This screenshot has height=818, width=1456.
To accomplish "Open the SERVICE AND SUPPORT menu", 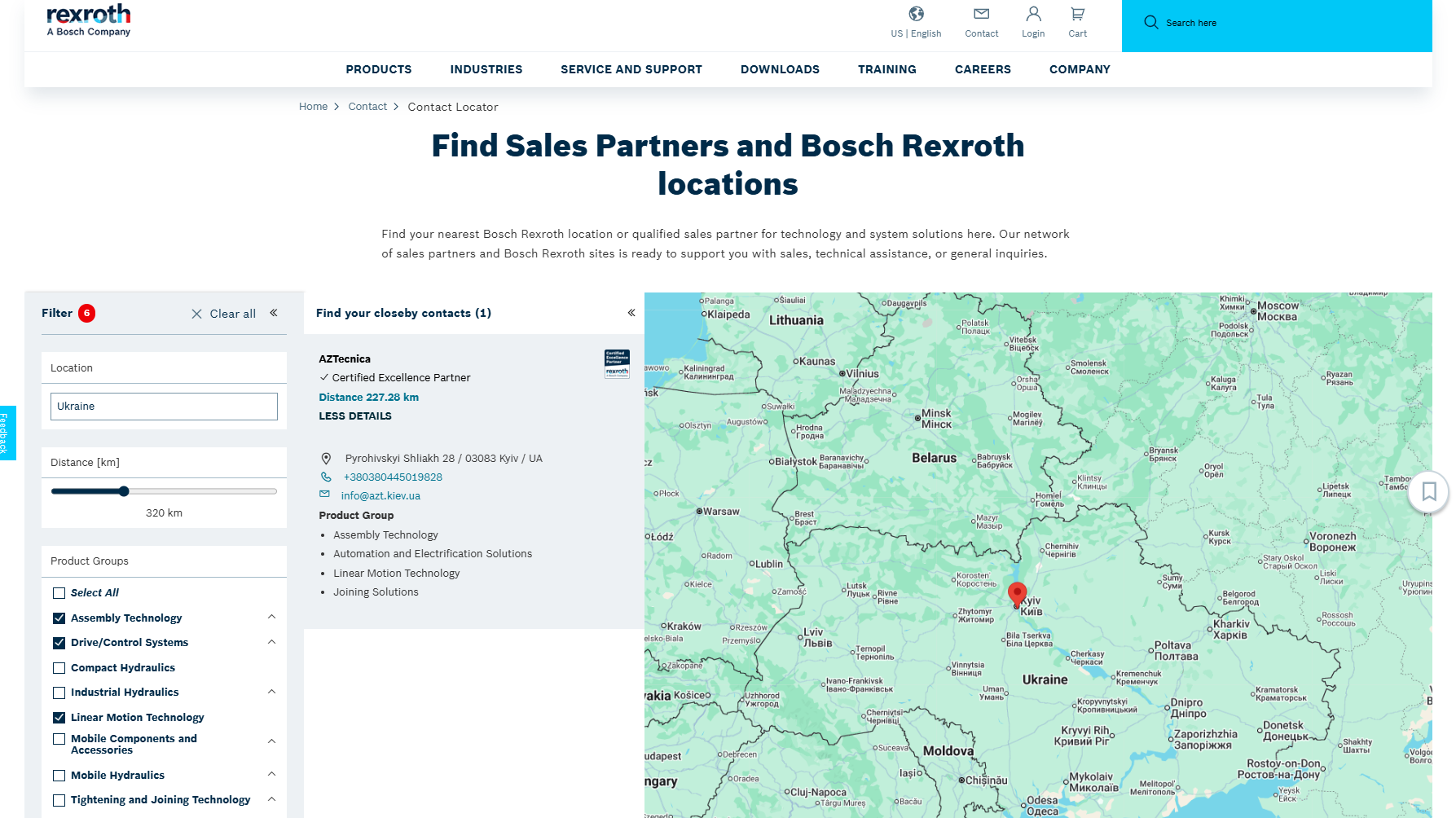I will click(x=631, y=69).
